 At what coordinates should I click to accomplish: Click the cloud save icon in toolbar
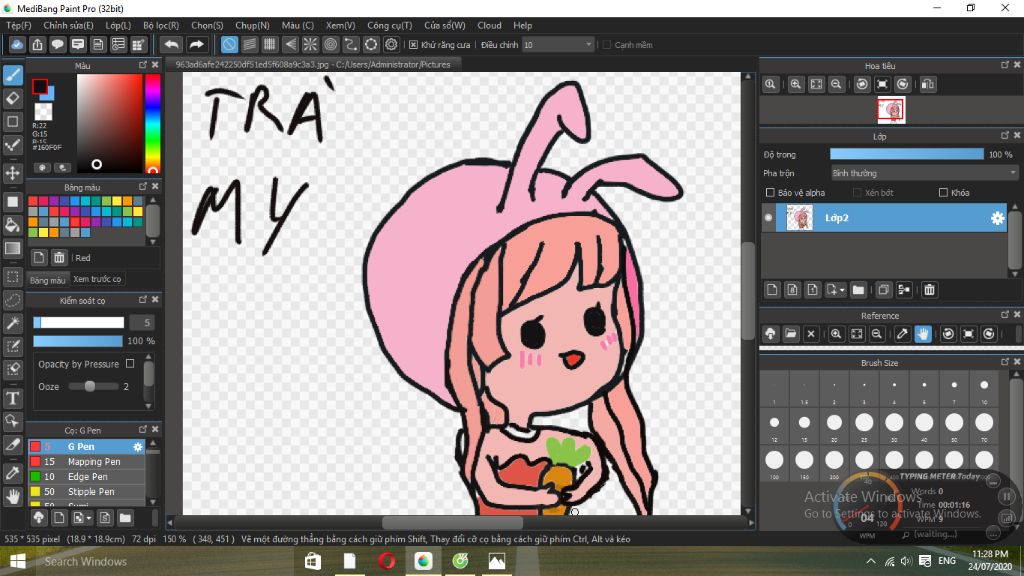(x=17, y=44)
